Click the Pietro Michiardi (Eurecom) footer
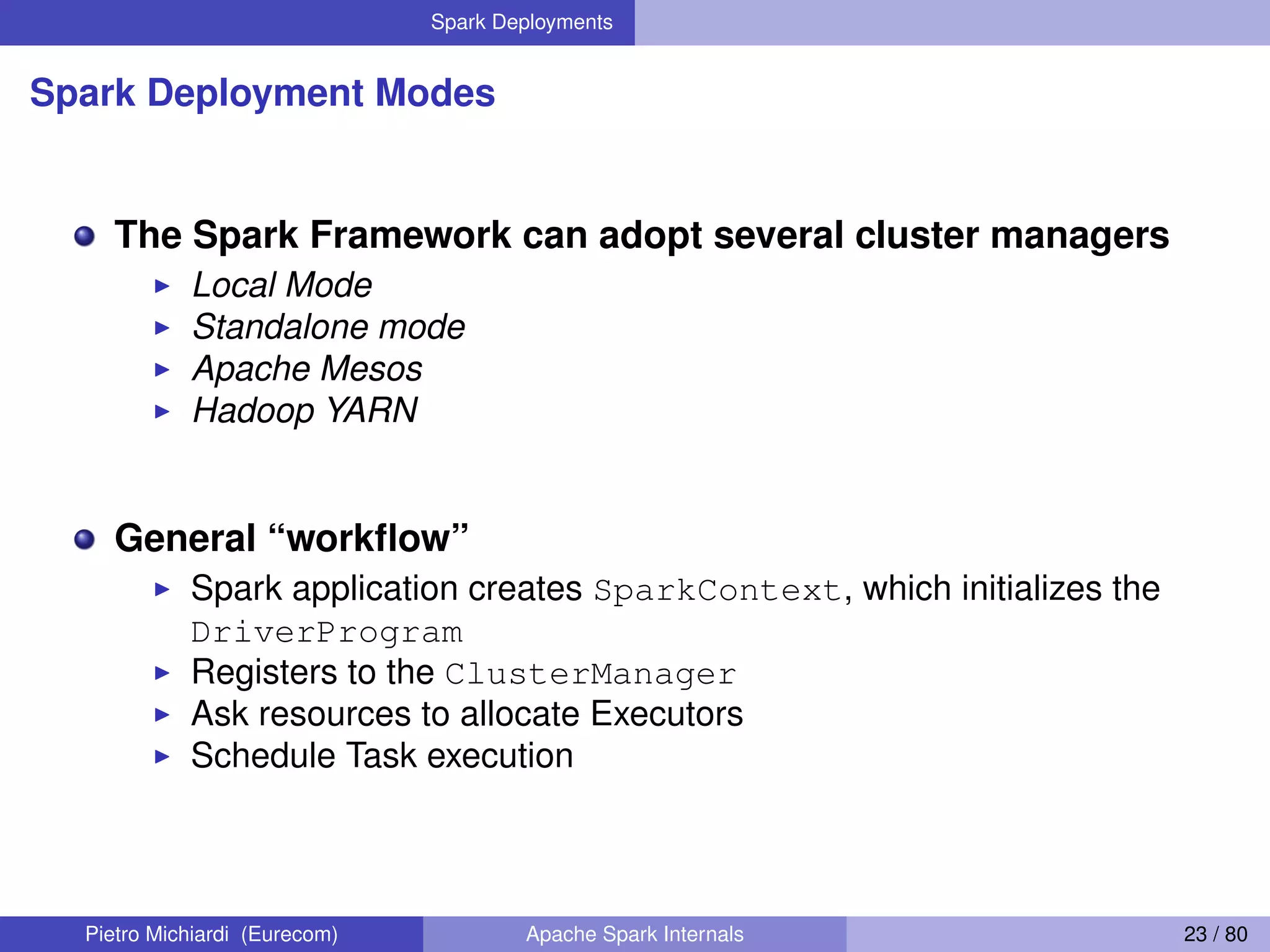This screenshot has width=1270, height=952. pyautogui.click(x=211, y=934)
